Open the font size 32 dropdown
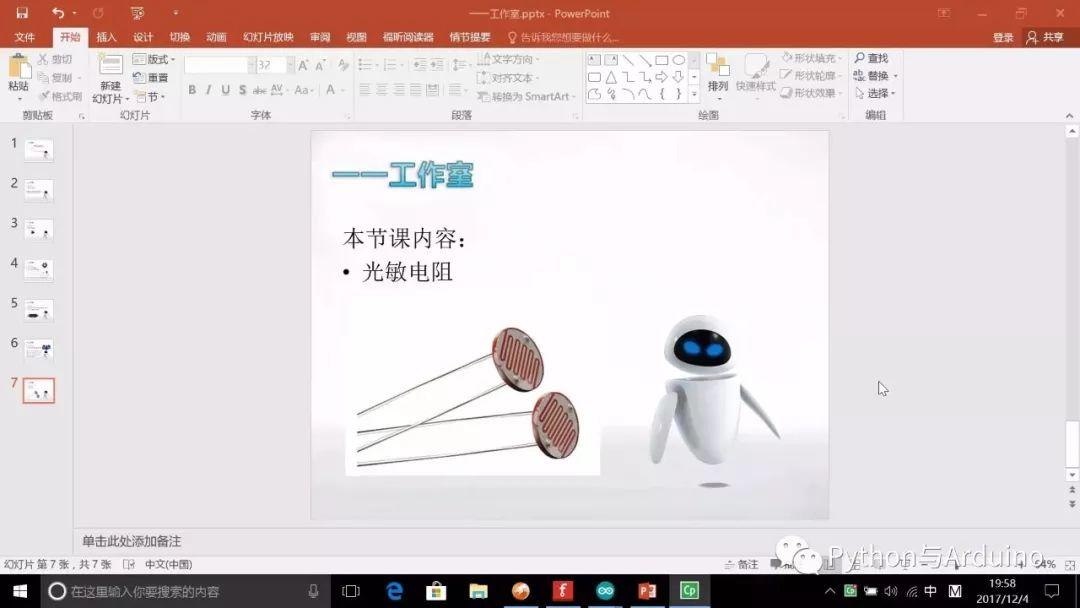The height and width of the screenshot is (608, 1080). pos(290,65)
